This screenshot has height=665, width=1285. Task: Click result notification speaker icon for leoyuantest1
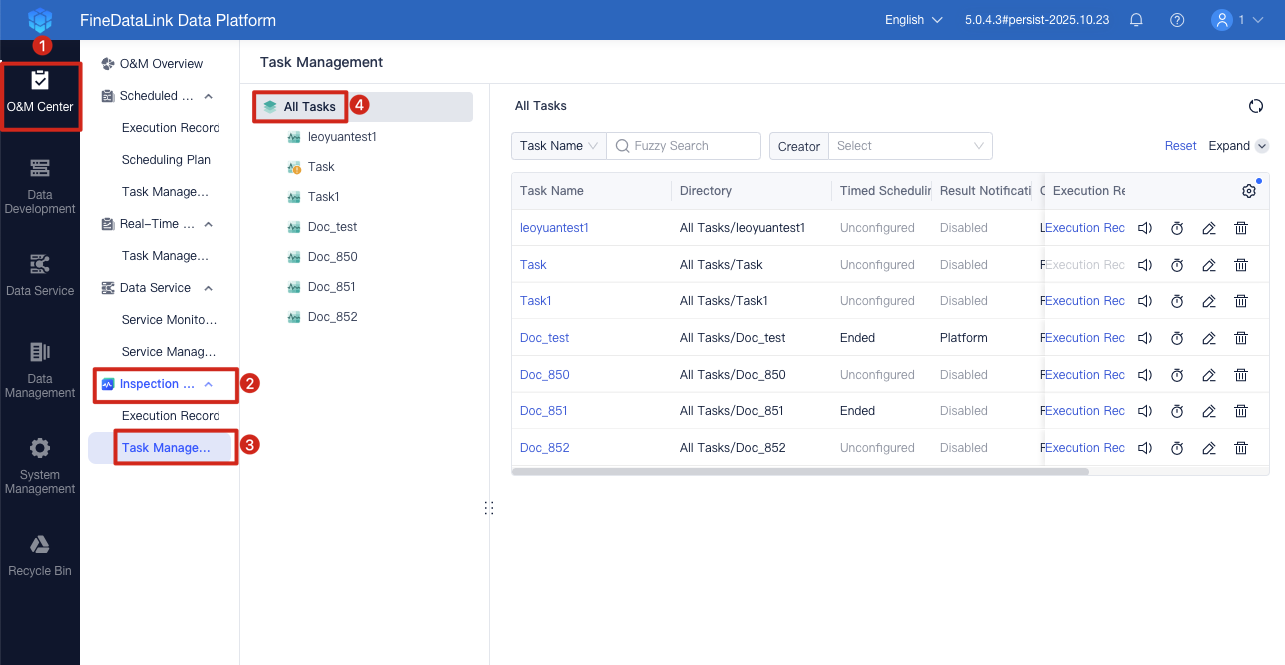(x=1145, y=228)
